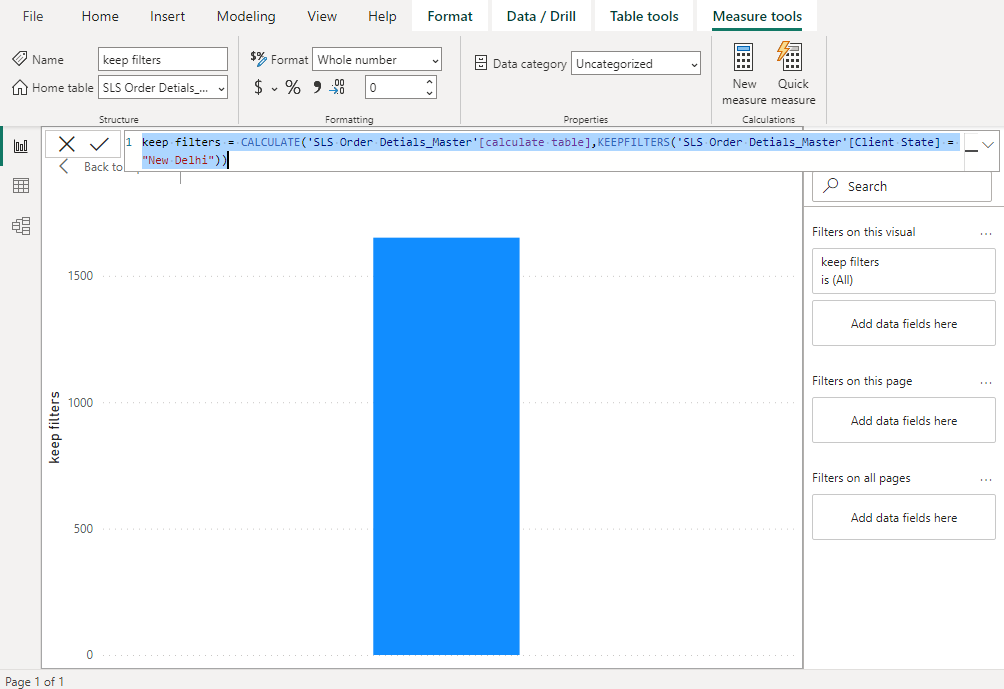The width and height of the screenshot is (1004, 689).
Task: Switch to the Insert tab
Action: (x=167, y=16)
